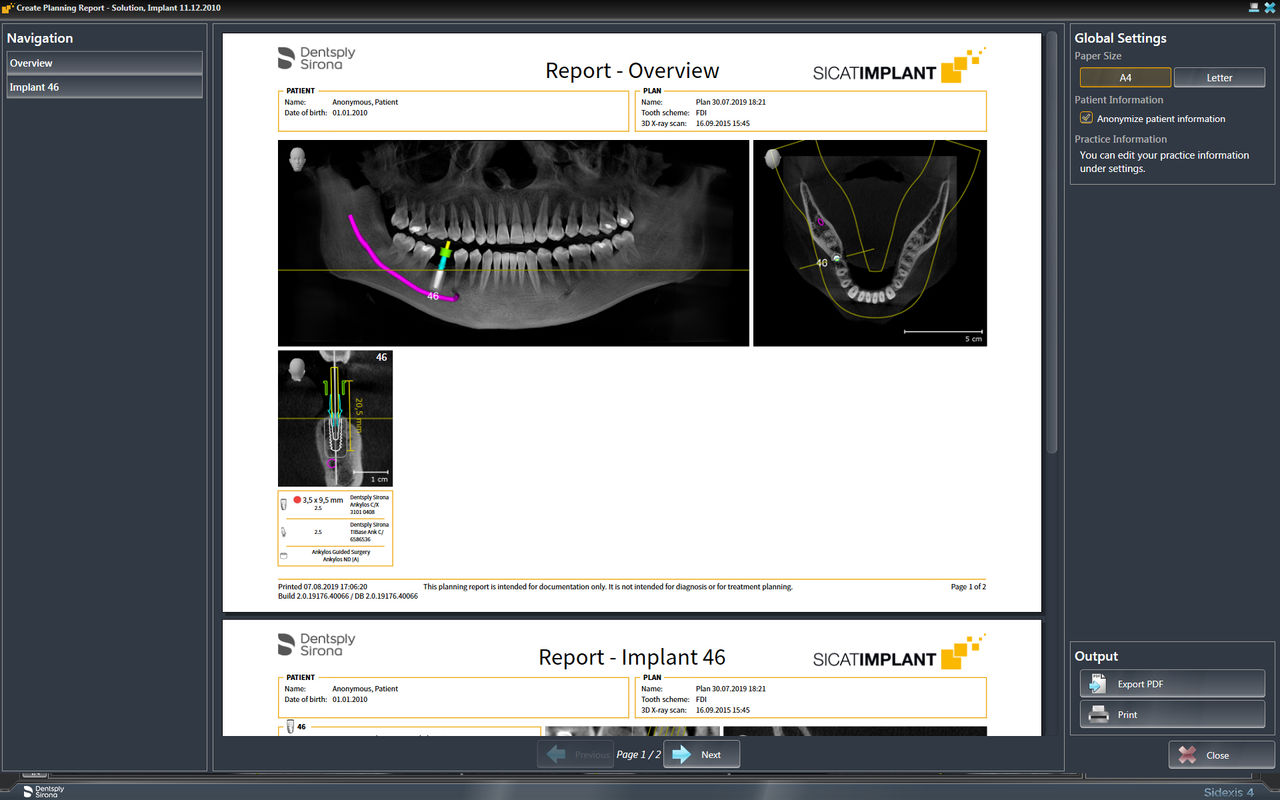
Task: Select A4 paper size
Action: [x=1124, y=76]
